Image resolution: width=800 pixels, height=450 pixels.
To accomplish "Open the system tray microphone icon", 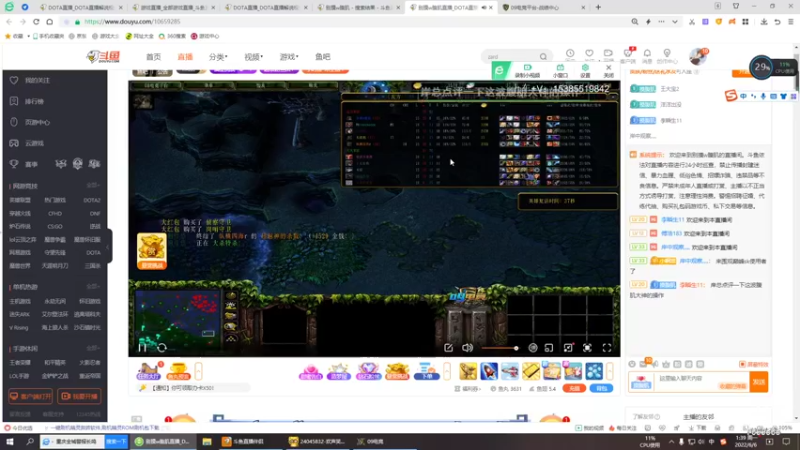I will (681, 441).
